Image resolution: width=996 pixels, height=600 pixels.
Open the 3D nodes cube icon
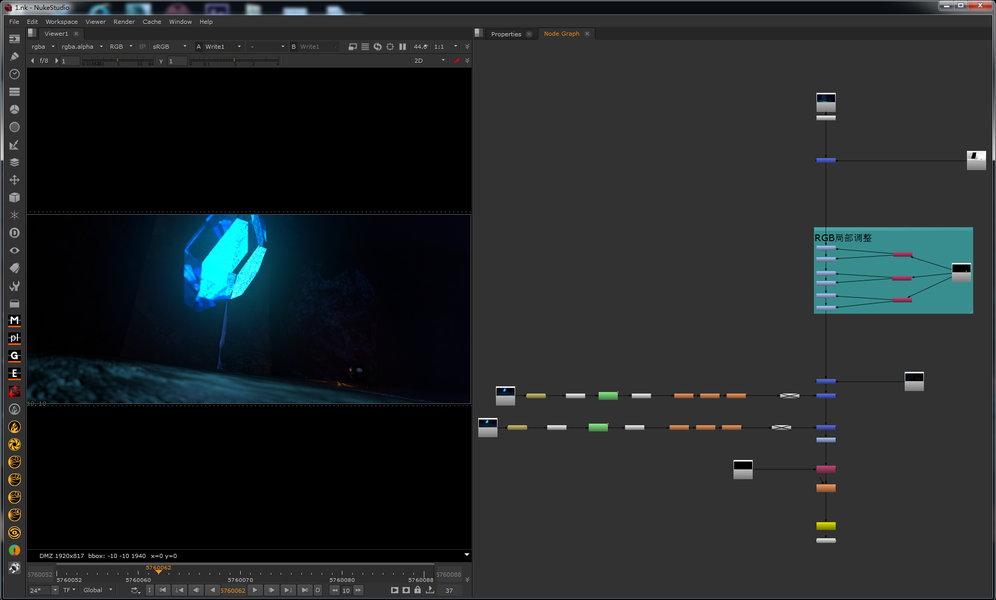pos(14,197)
